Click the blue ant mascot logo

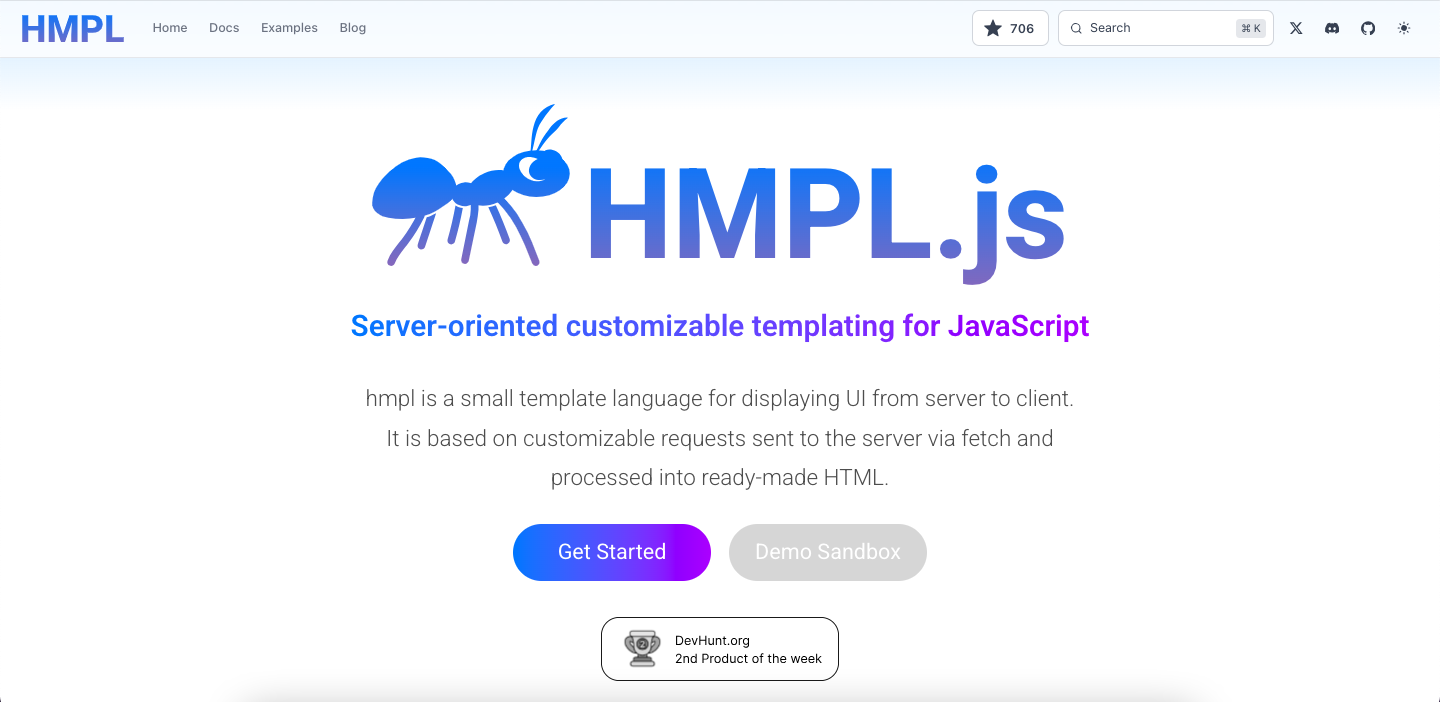pos(471,186)
